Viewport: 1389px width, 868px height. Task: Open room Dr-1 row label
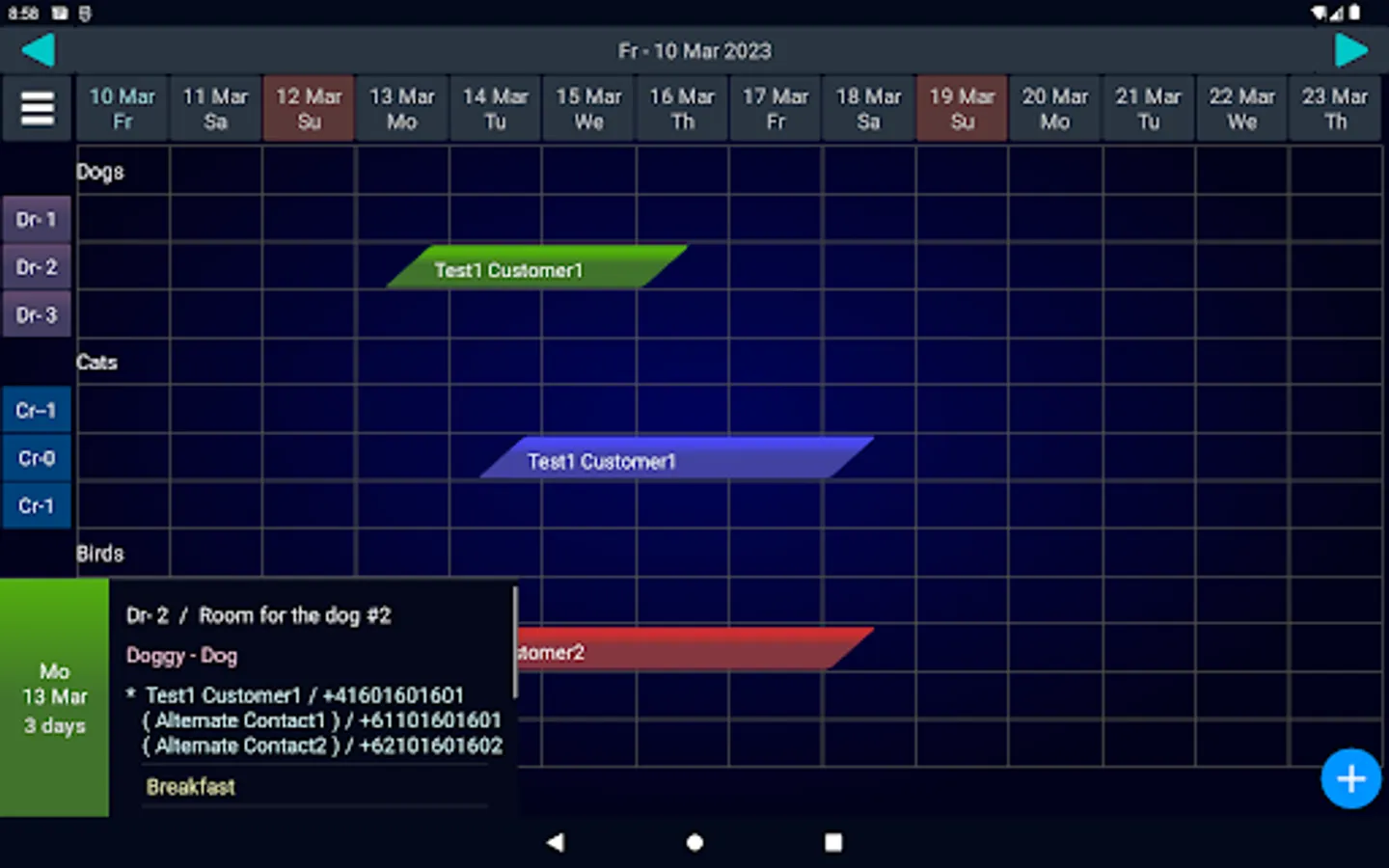click(x=37, y=220)
